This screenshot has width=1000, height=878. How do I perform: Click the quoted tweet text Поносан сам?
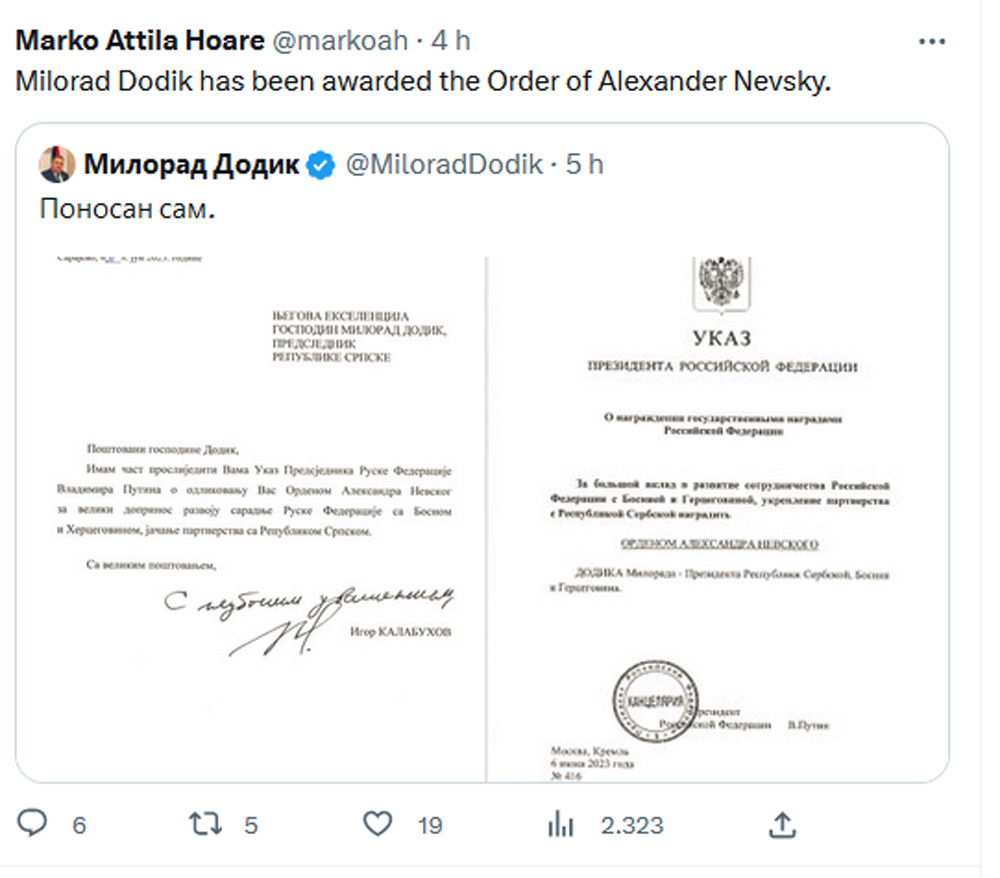[128, 209]
